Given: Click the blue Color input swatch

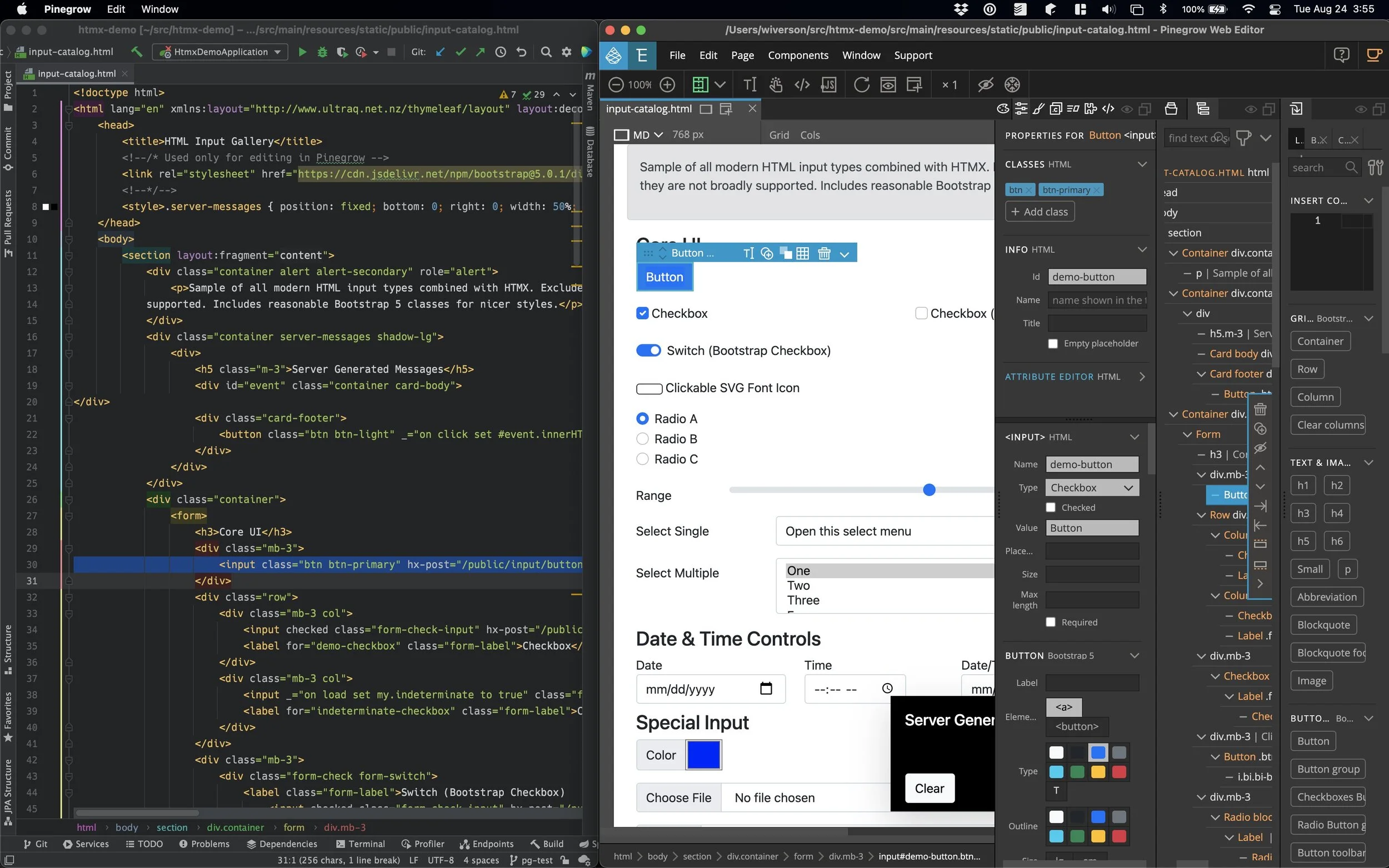Looking at the screenshot, I should 703,754.
